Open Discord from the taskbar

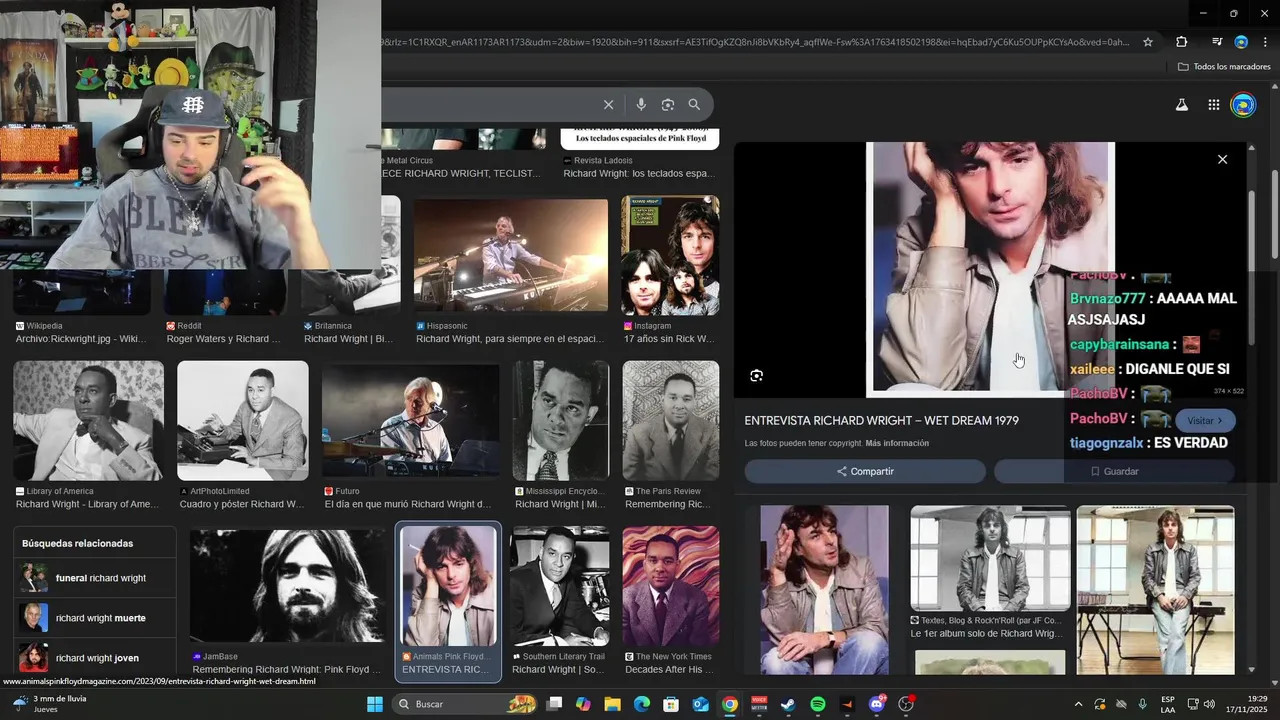pos(877,704)
